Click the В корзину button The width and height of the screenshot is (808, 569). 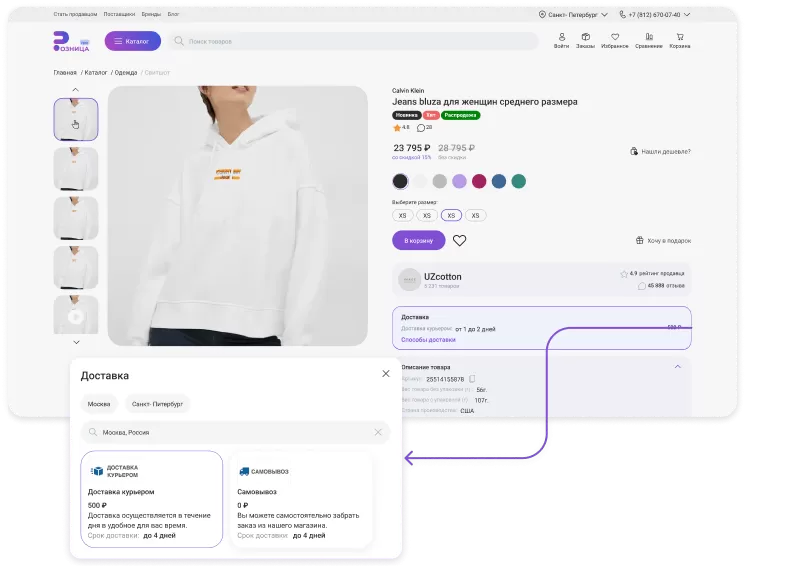418,241
